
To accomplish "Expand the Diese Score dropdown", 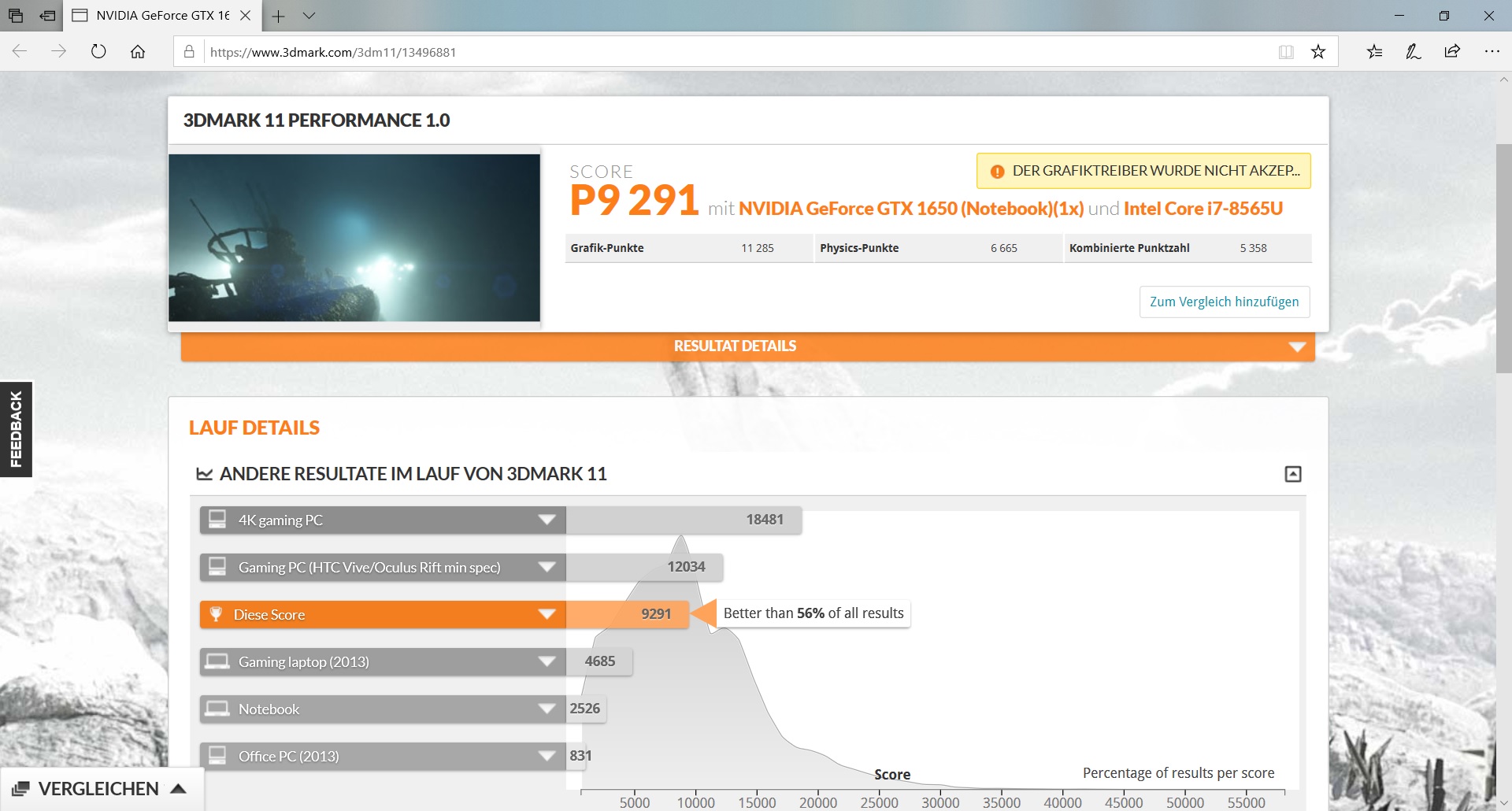I will coord(547,614).
